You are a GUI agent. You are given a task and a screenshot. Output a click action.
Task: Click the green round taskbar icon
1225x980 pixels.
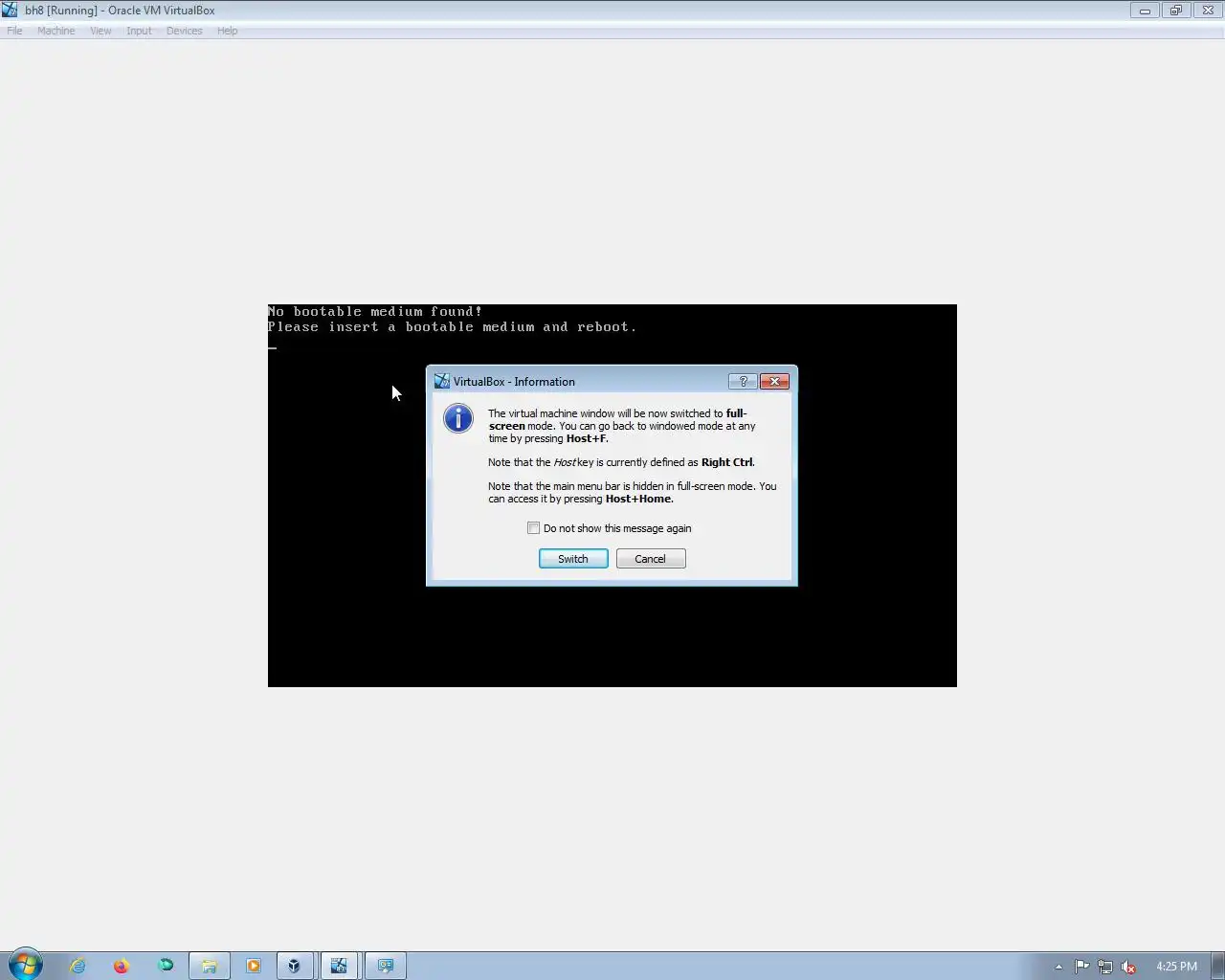(166, 966)
